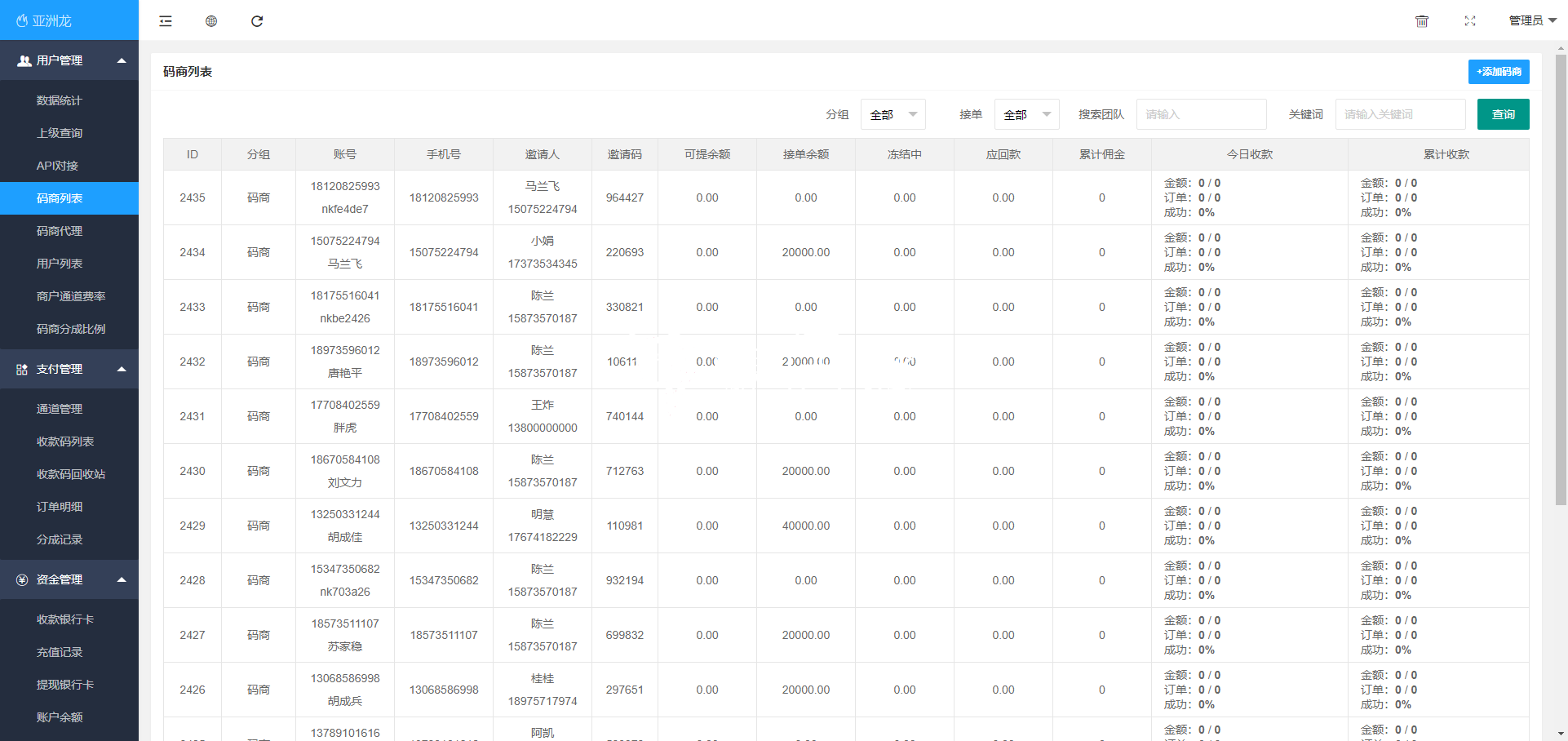Click the 累计佣金 column header
1568x741 pixels.
pyautogui.click(x=1102, y=154)
